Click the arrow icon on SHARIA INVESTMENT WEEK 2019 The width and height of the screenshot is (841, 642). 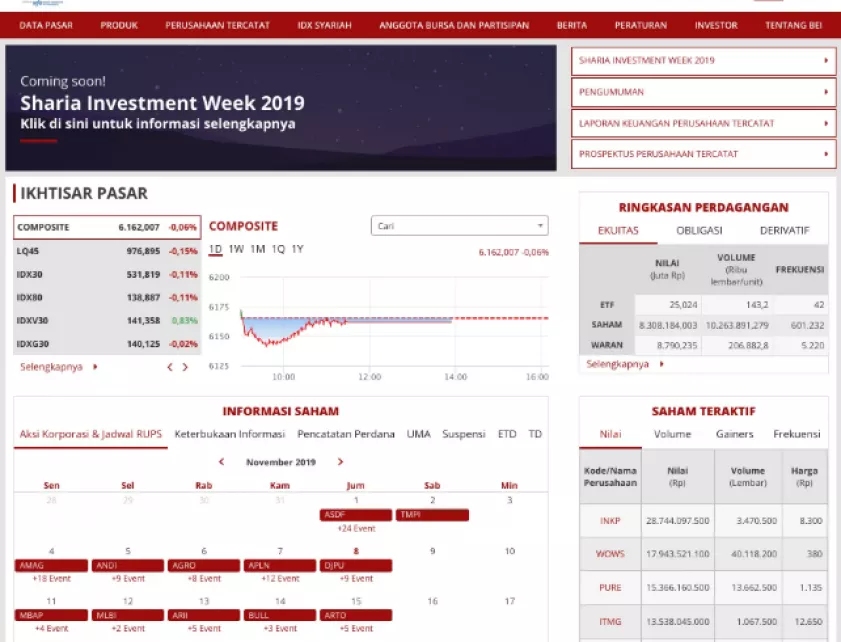(x=827, y=60)
